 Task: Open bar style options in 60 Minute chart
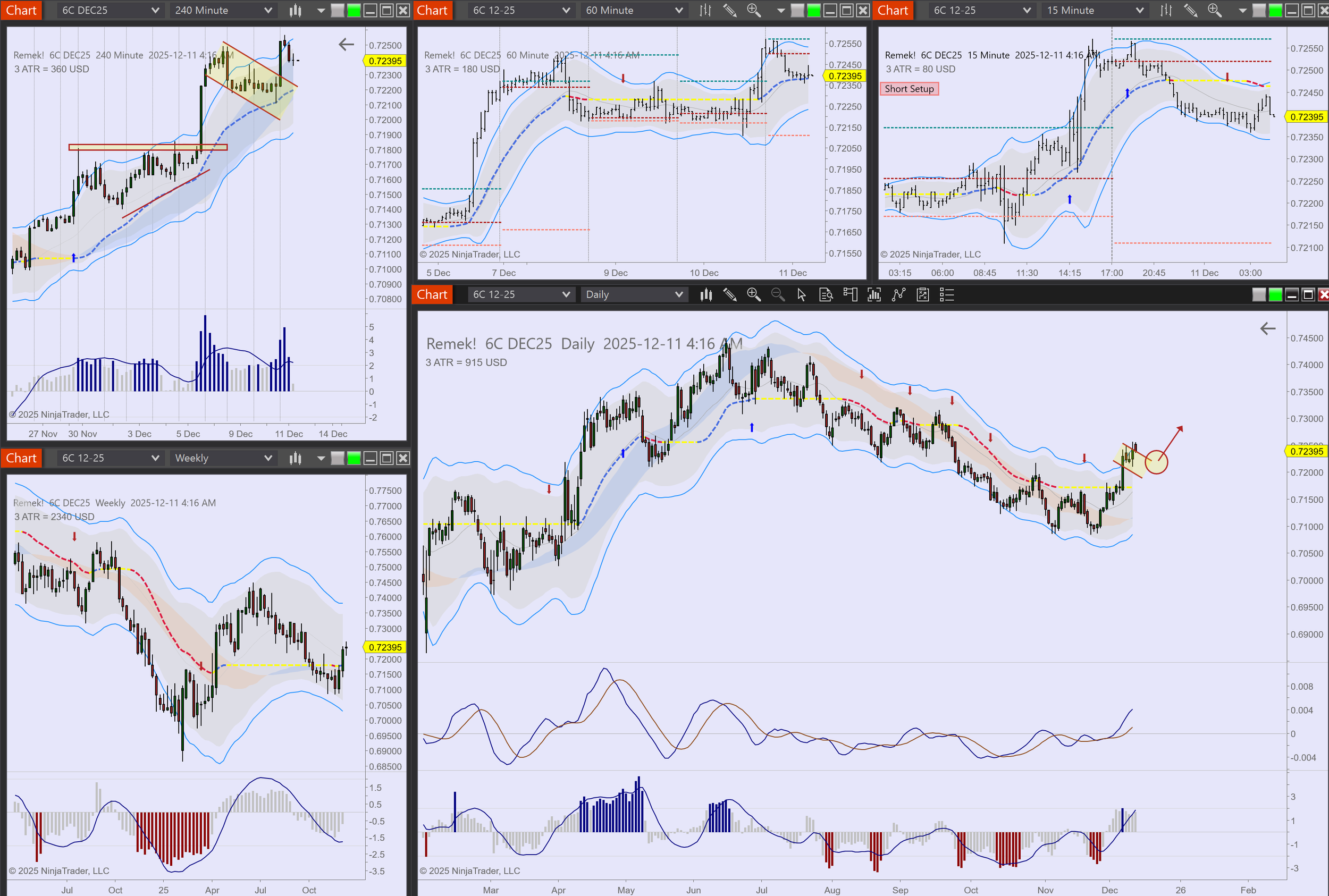pos(705,10)
